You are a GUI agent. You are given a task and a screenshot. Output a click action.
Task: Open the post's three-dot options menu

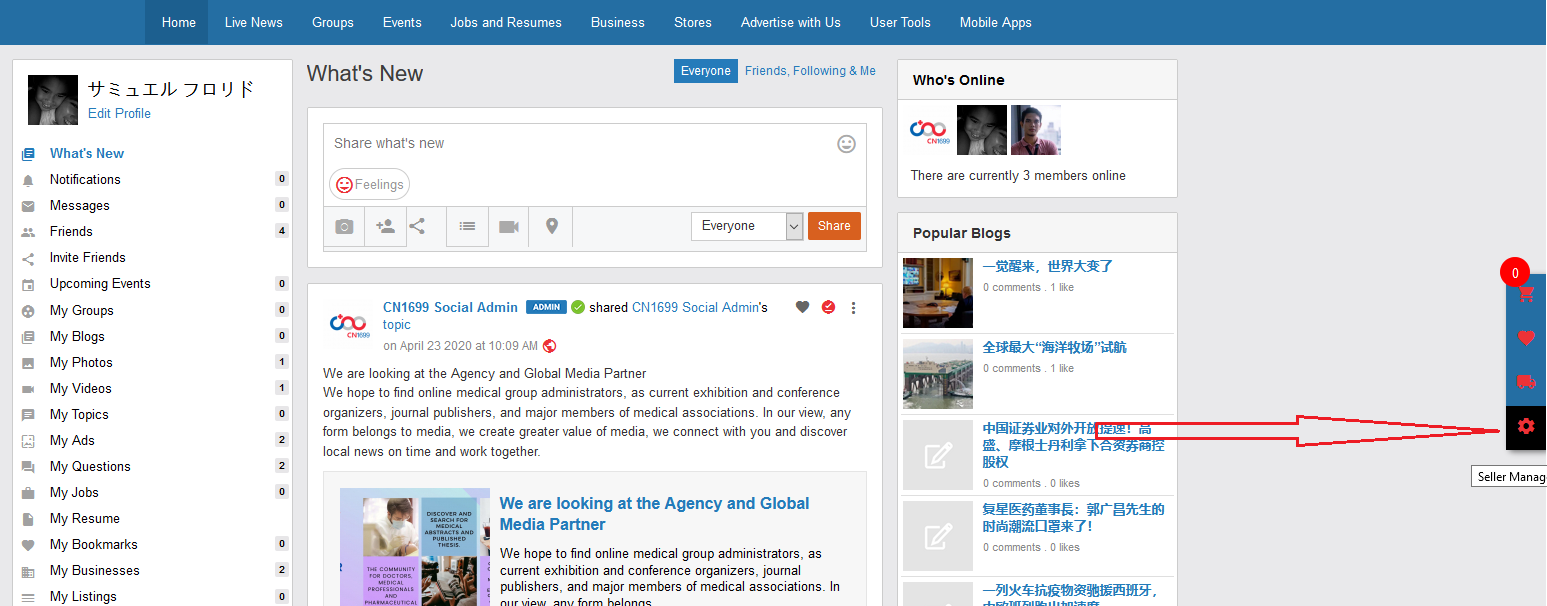853,308
